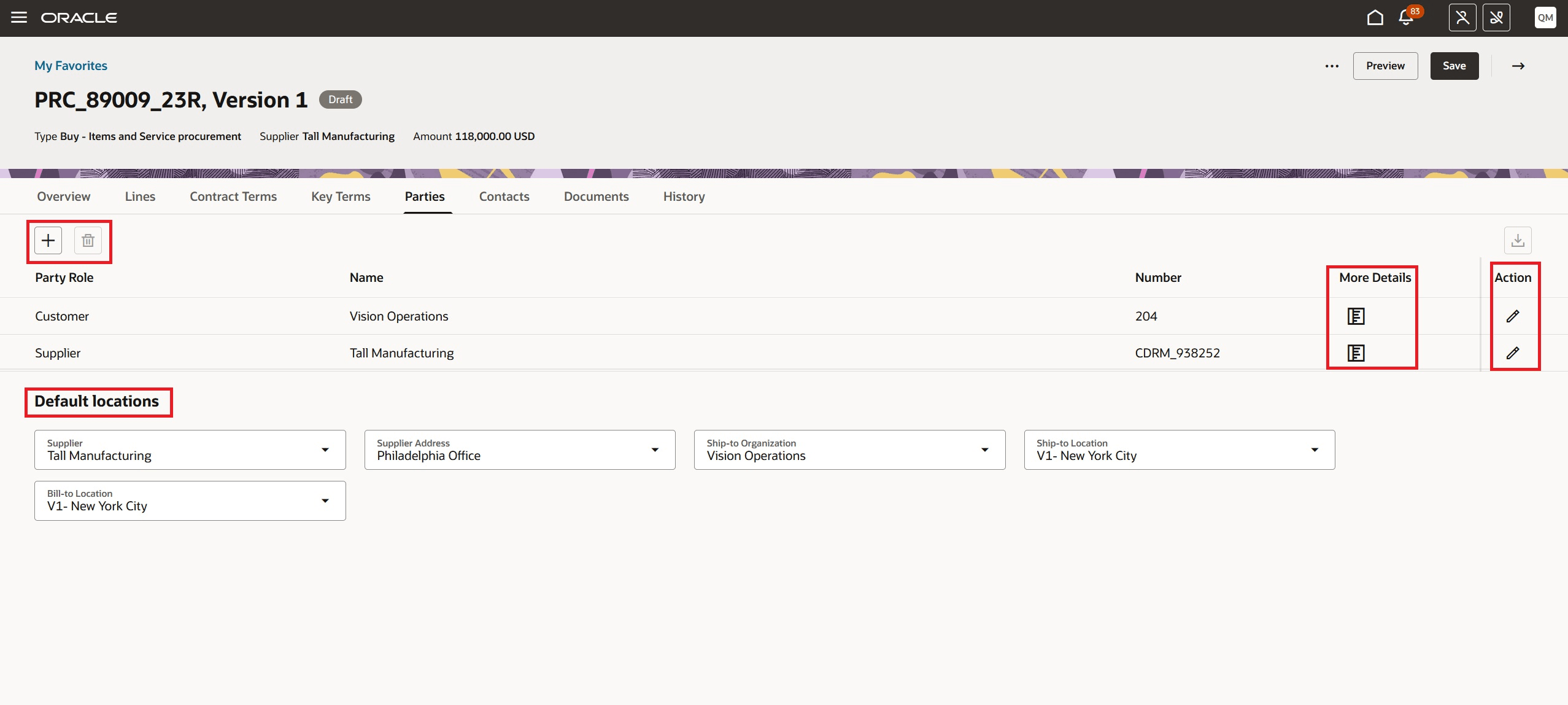Screen dimensions: 1568x705
Task: Switch to the Documents tab
Action: (x=596, y=197)
